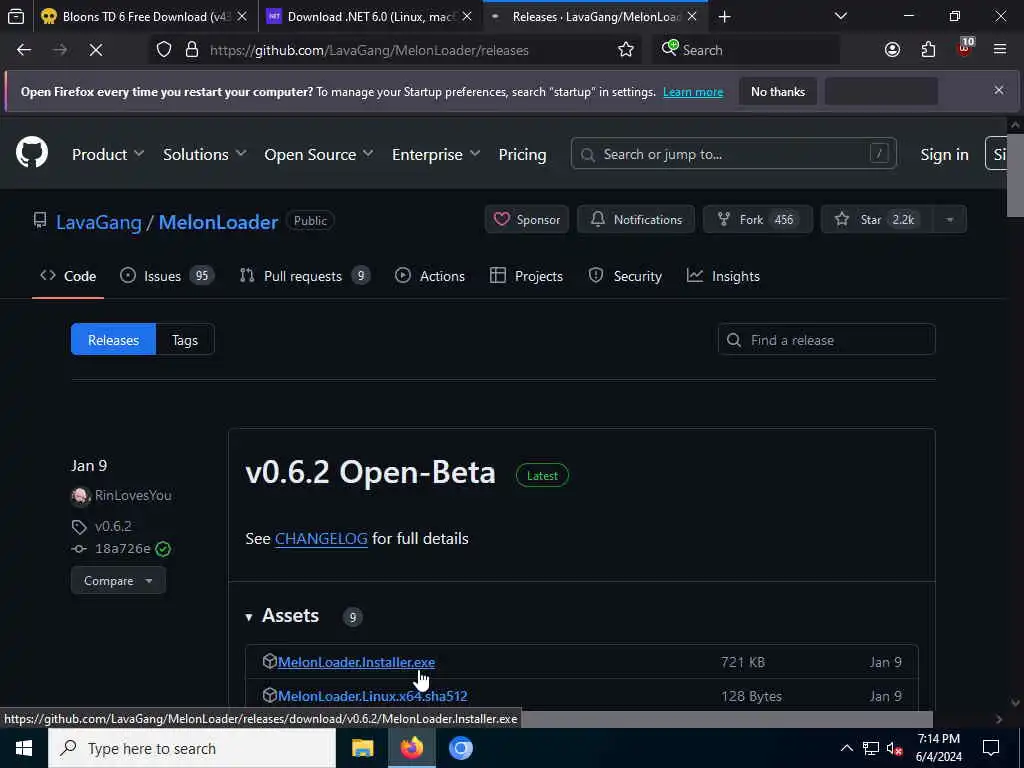Stop page loading with X button

click(95, 50)
